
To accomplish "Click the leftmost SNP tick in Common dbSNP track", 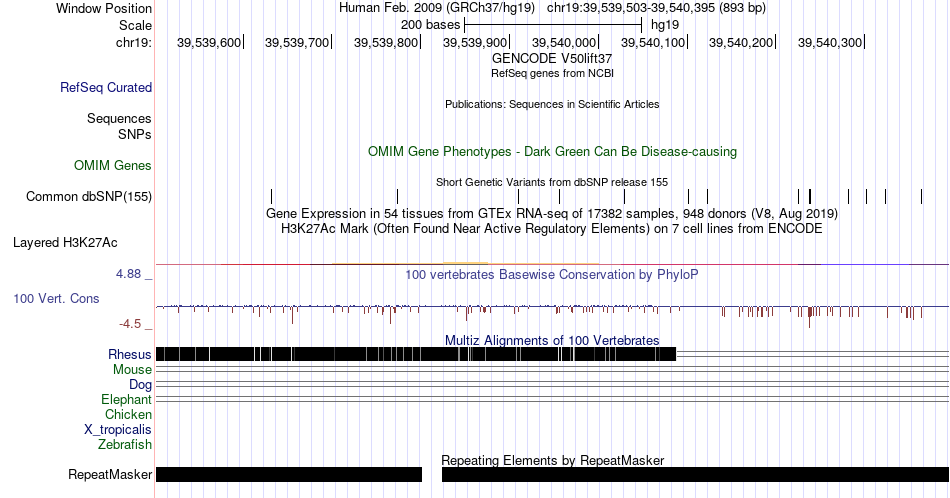I will coord(271,196).
